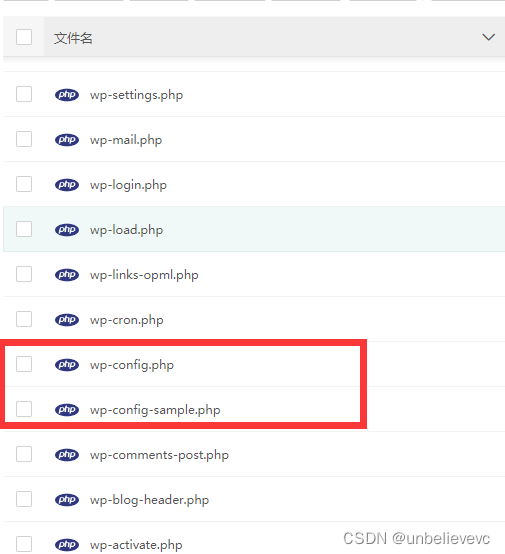Select the wp-load.php file name
This screenshot has width=505, height=554.
click(127, 230)
